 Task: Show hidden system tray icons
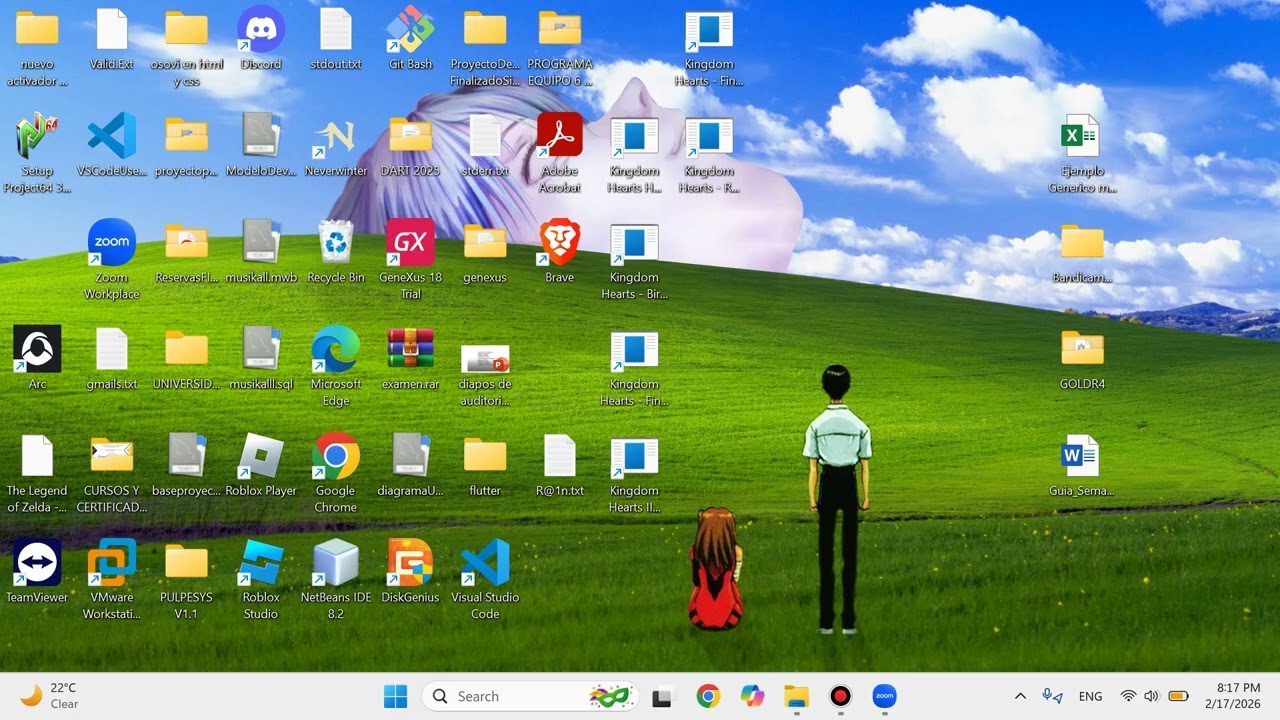tap(1020, 696)
